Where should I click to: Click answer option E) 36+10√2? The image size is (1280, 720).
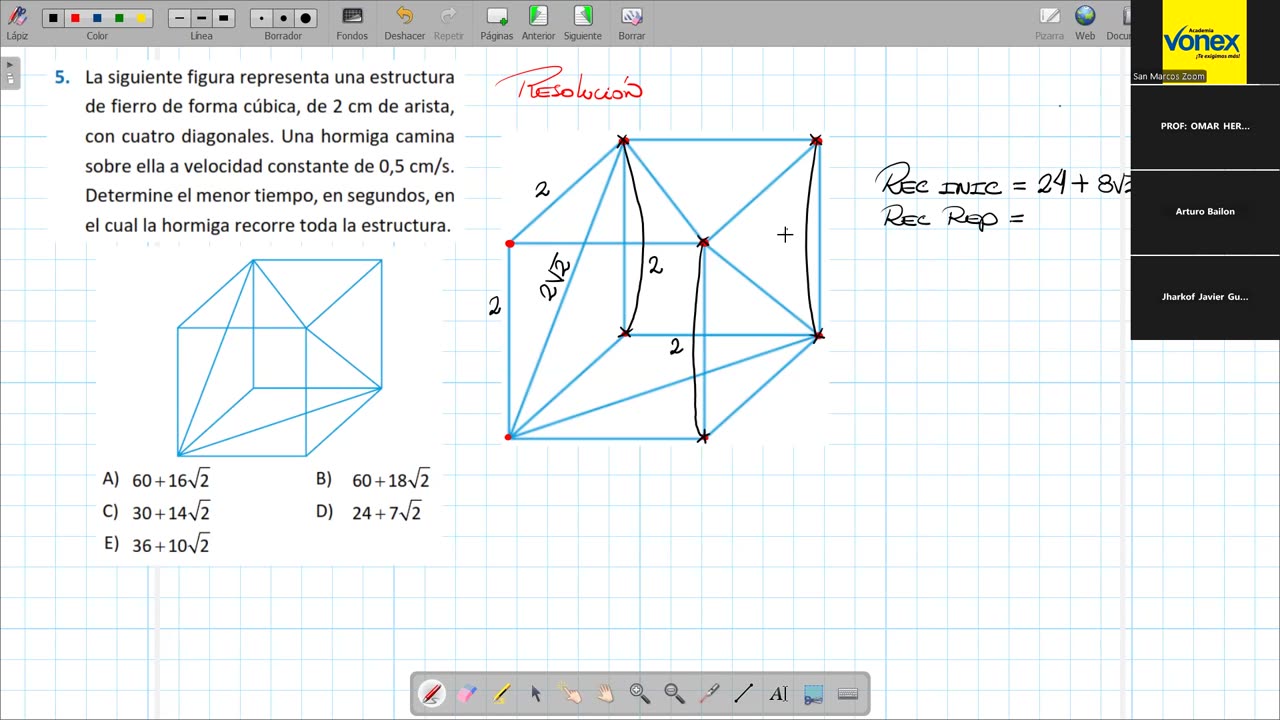tap(156, 544)
